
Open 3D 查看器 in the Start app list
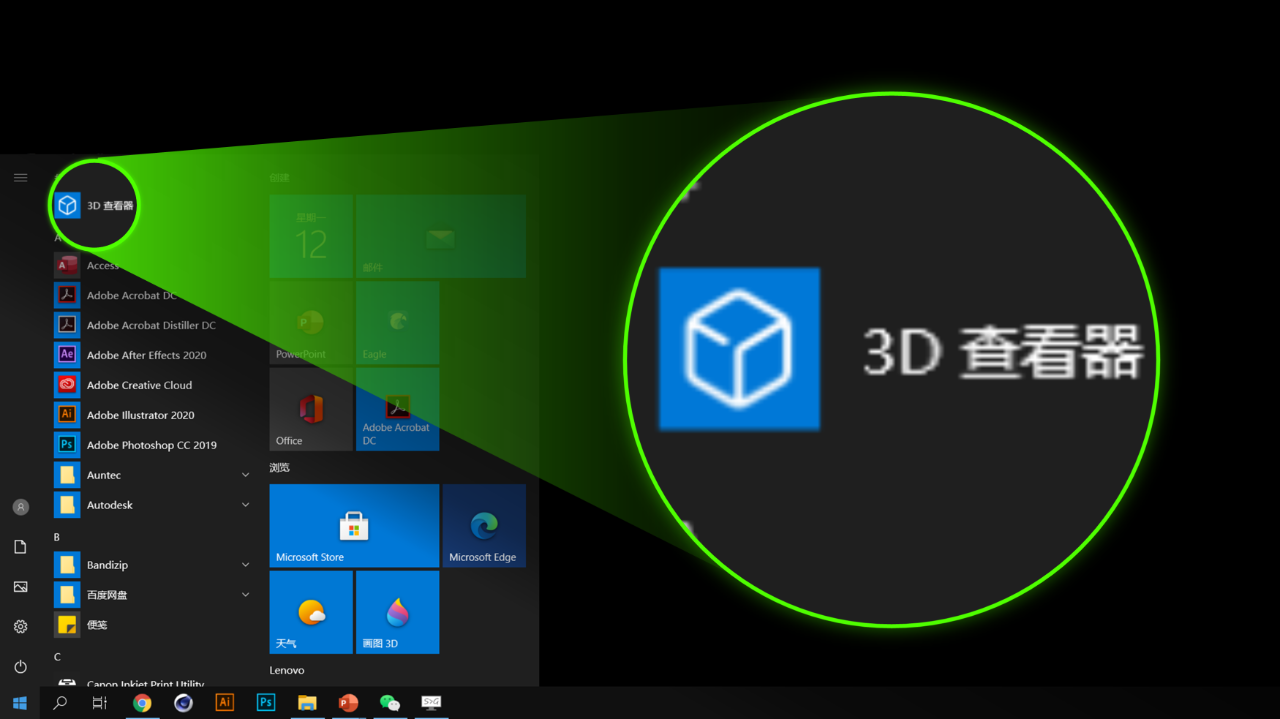pos(95,205)
